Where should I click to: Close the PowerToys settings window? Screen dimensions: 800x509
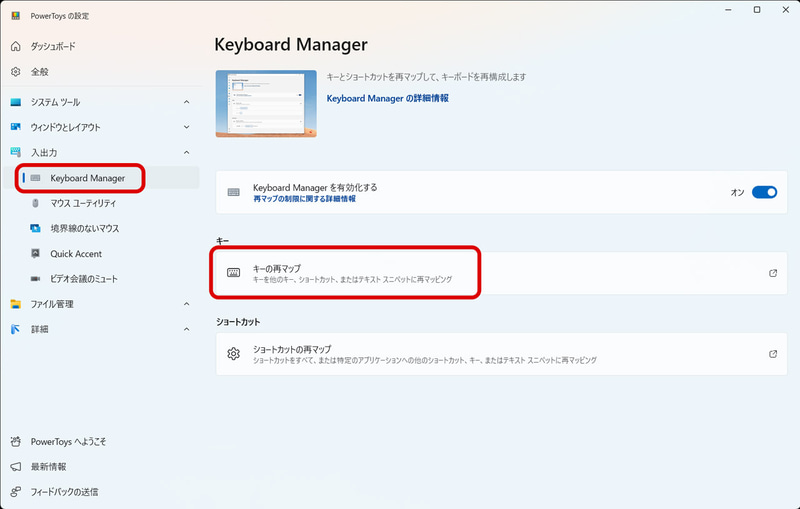point(786,10)
